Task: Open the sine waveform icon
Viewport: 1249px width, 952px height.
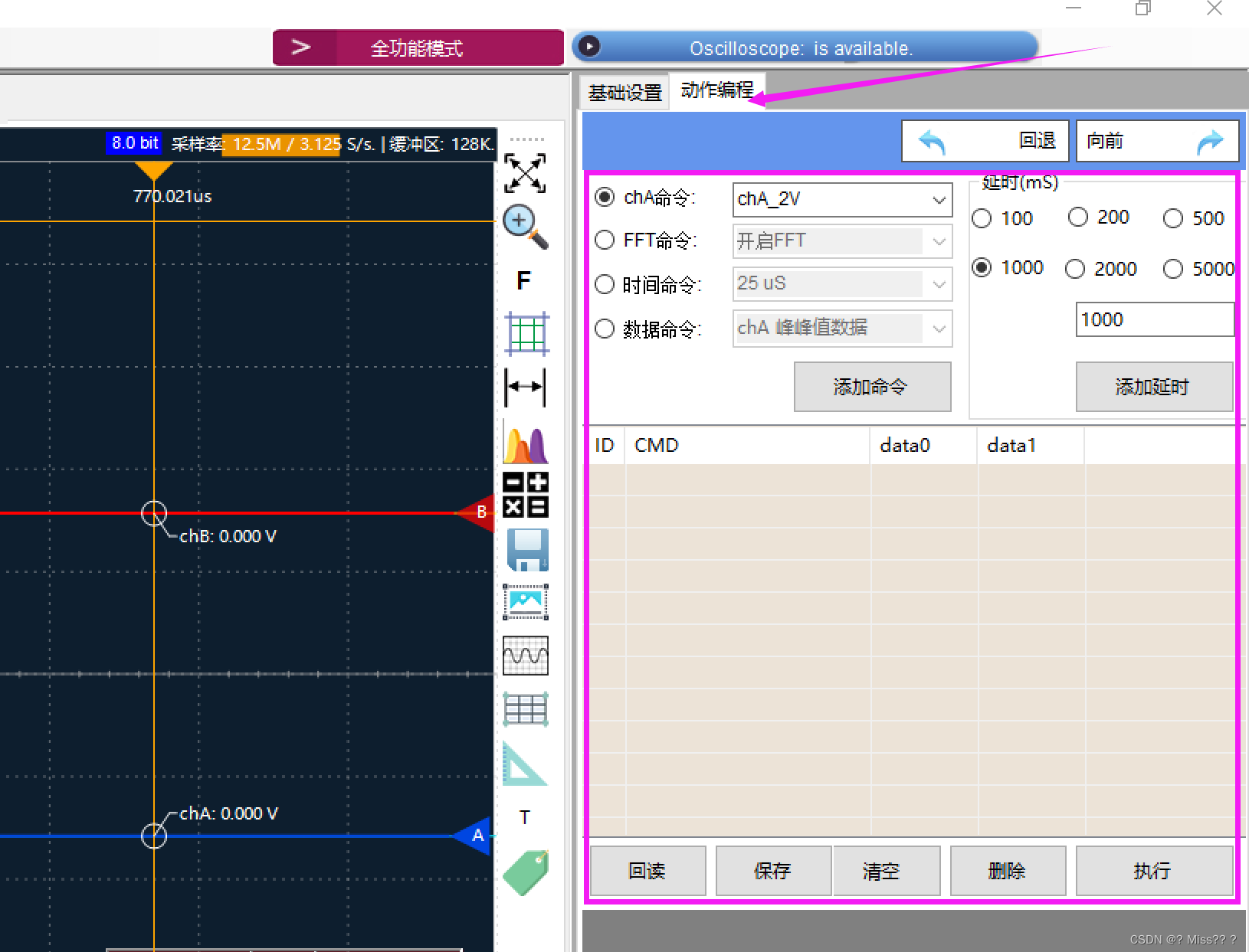Action: pyautogui.click(x=526, y=656)
